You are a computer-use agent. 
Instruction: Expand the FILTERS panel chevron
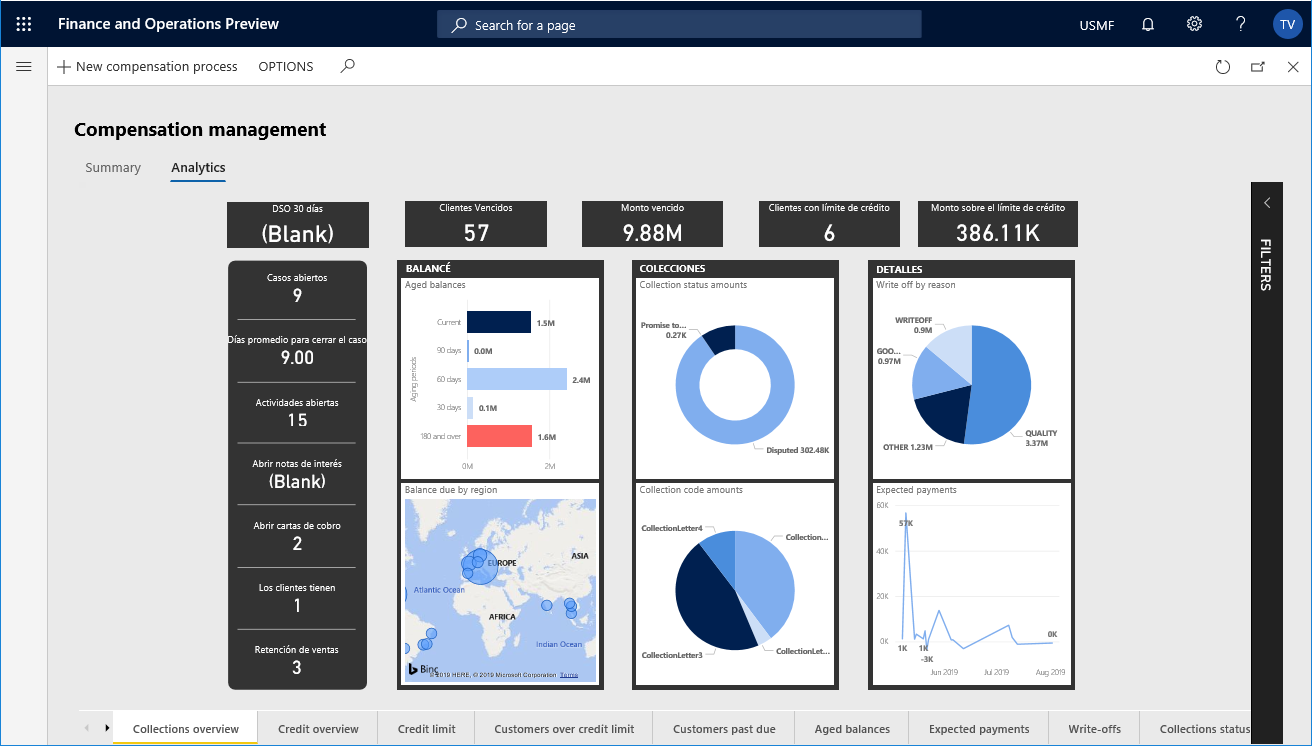pyautogui.click(x=1266, y=201)
